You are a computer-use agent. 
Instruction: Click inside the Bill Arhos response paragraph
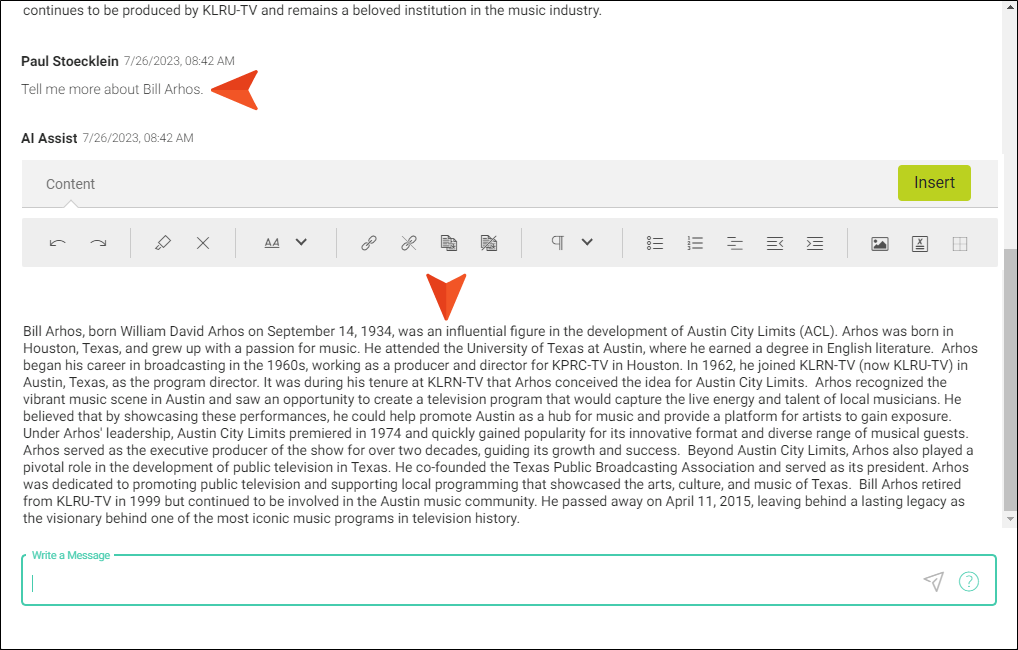[x=500, y=425]
